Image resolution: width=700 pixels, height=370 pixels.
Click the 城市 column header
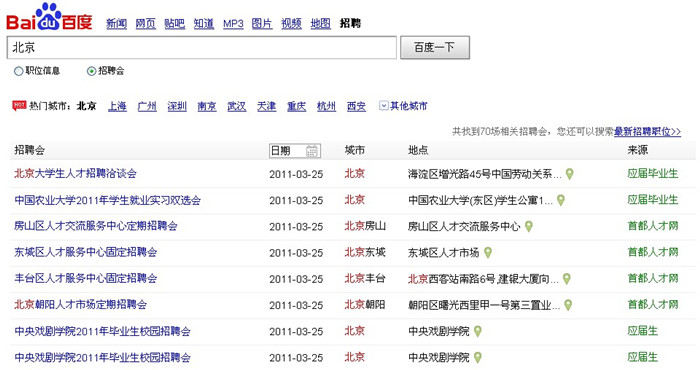point(354,150)
